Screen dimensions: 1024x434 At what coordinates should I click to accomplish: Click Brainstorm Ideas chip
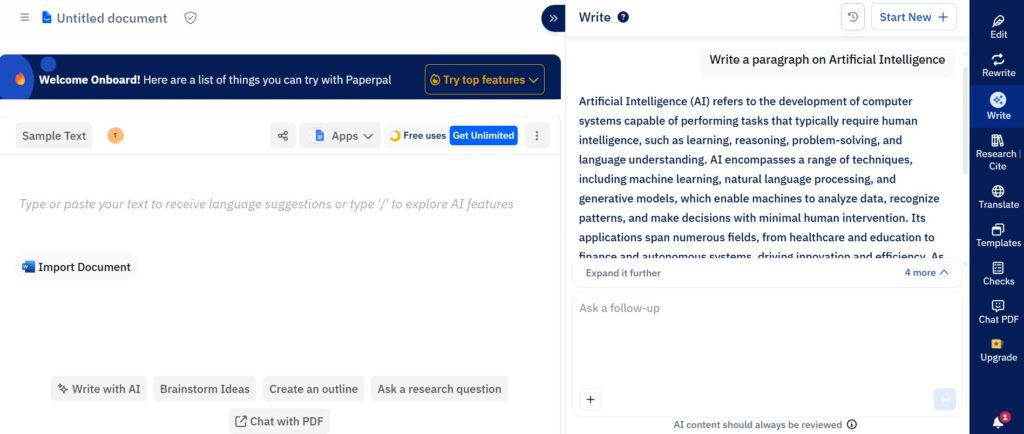coord(205,389)
